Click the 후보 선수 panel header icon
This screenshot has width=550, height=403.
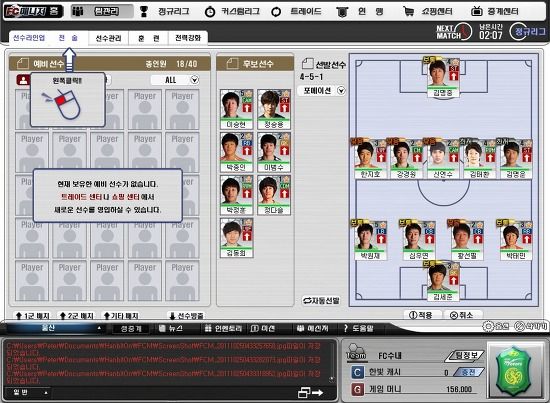(x=233, y=63)
